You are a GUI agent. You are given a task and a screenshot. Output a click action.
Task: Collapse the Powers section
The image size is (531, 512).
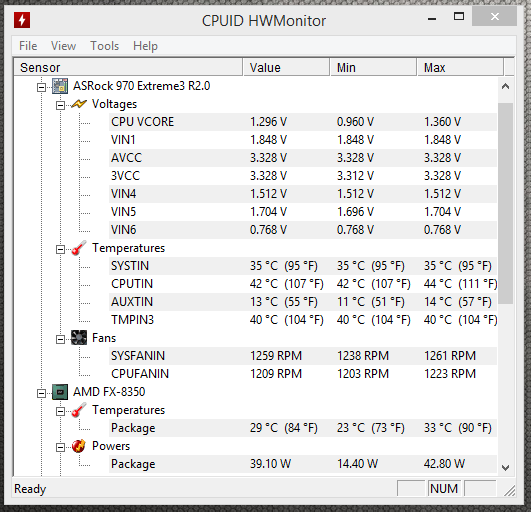click(x=60, y=447)
